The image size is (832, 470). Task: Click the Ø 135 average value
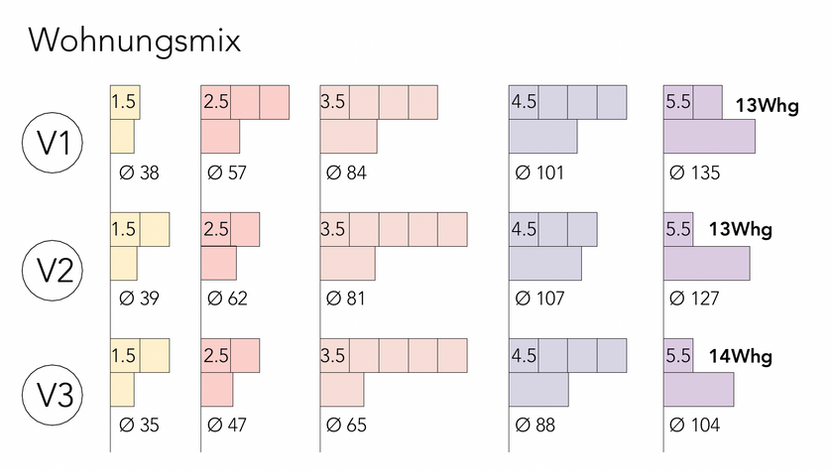coord(695,173)
